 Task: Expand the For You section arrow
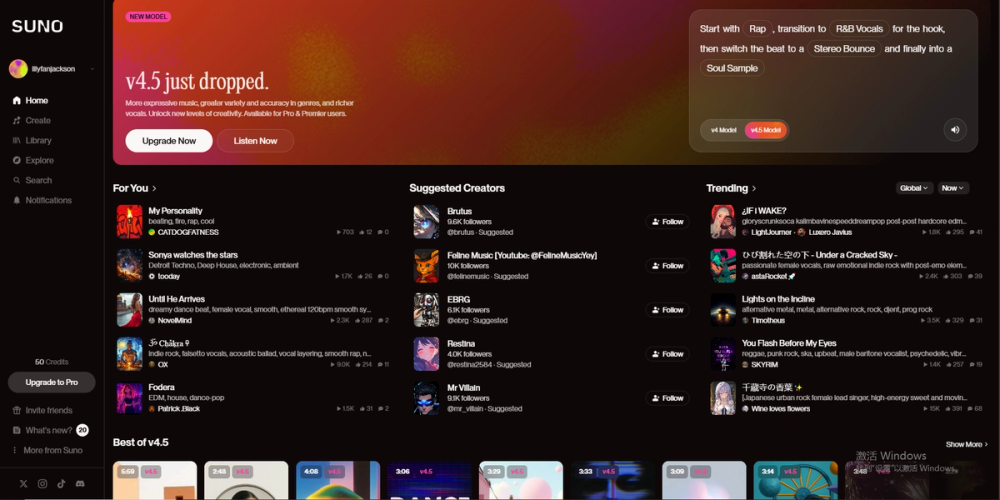pyautogui.click(x=154, y=188)
